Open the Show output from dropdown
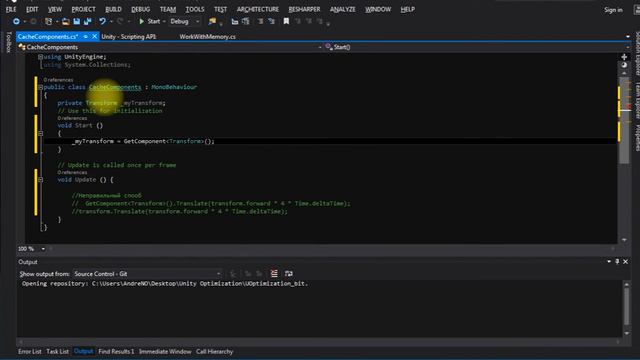Image resolution: width=640 pixels, height=360 pixels. (x=148, y=273)
